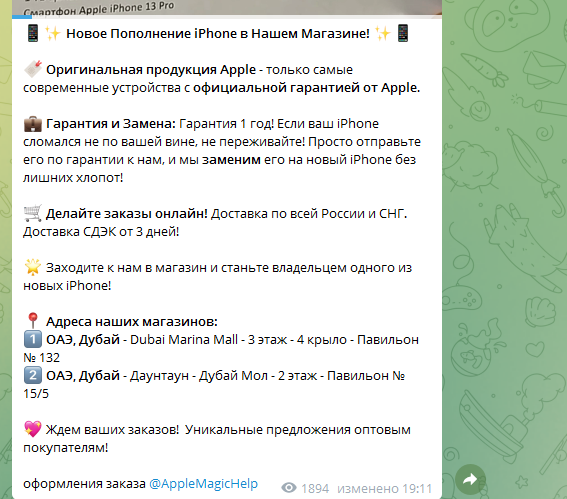This screenshot has height=499, width=567.
Task: Open the @AppleMagicHelp link
Action: click(x=204, y=483)
